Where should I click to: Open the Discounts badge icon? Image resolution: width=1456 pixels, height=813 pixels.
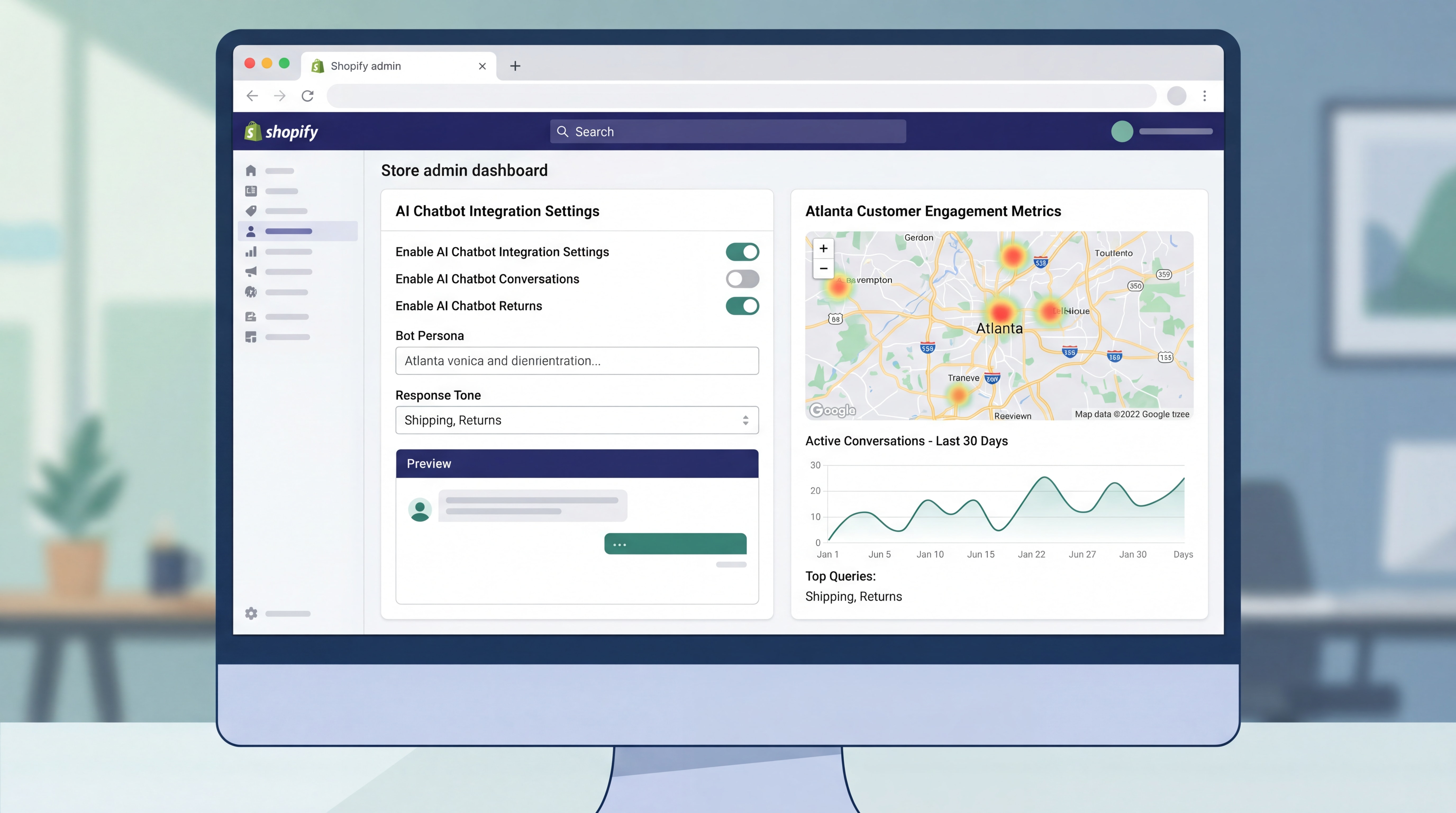[x=251, y=292]
